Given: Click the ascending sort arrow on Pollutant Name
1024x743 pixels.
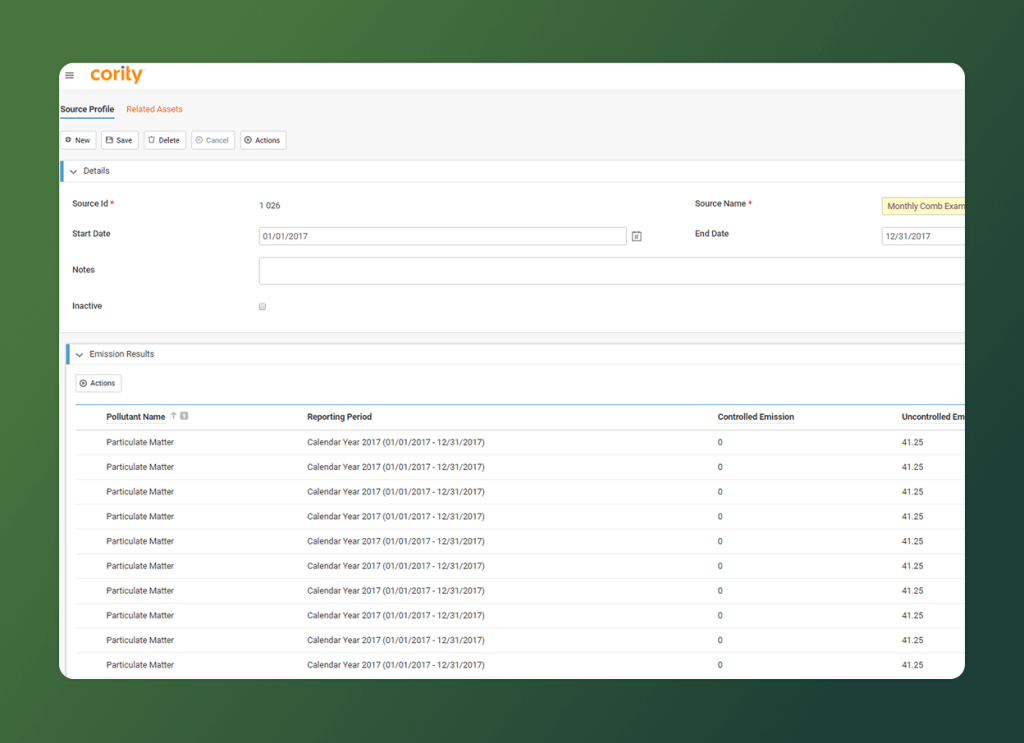Looking at the screenshot, I should pyautogui.click(x=174, y=416).
